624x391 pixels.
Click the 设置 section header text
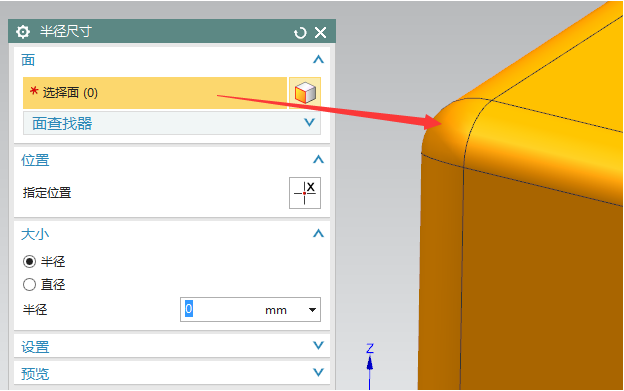tap(35, 347)
